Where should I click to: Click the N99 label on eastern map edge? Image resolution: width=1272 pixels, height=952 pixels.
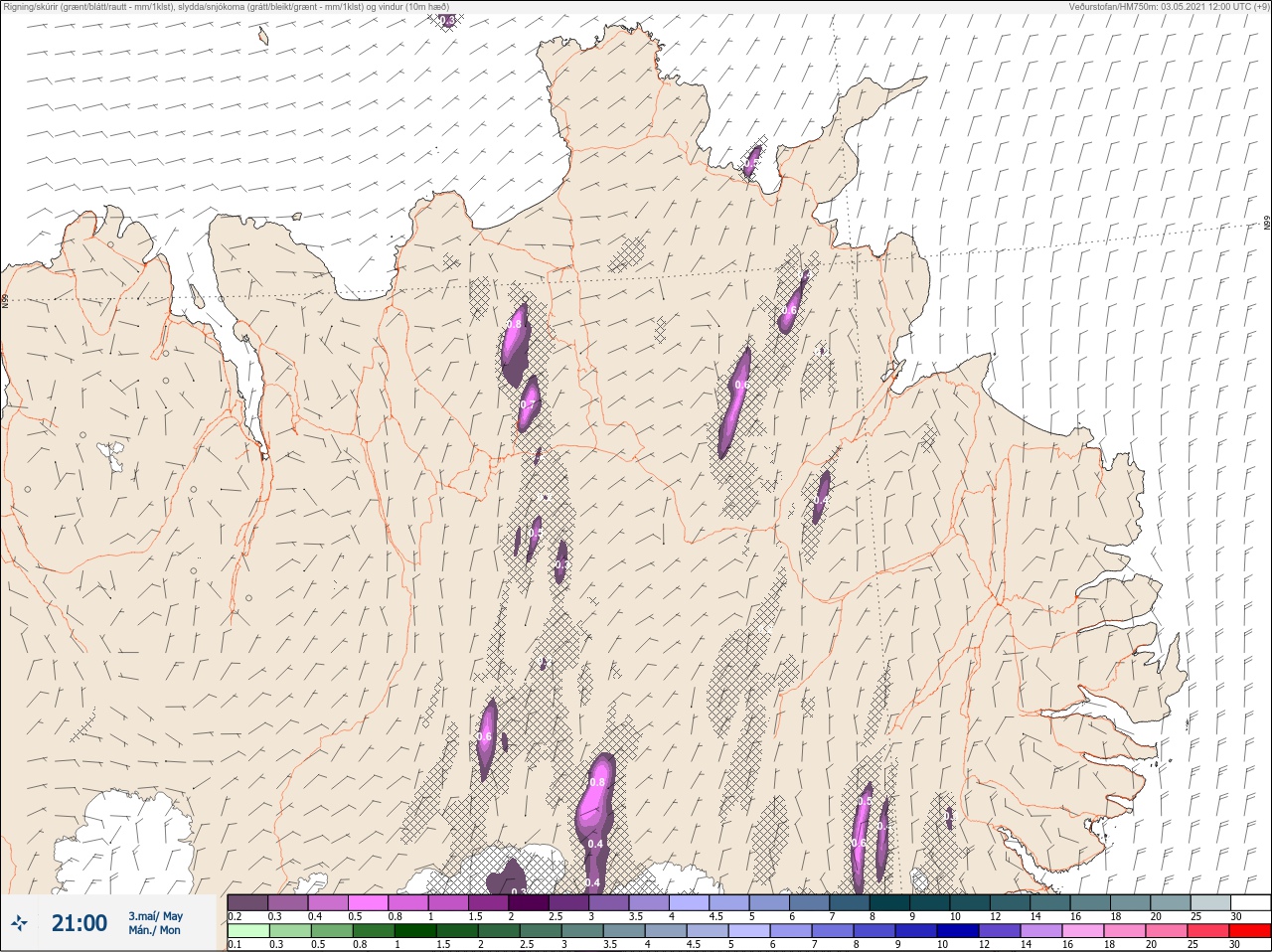click(x=1267, y=224)
